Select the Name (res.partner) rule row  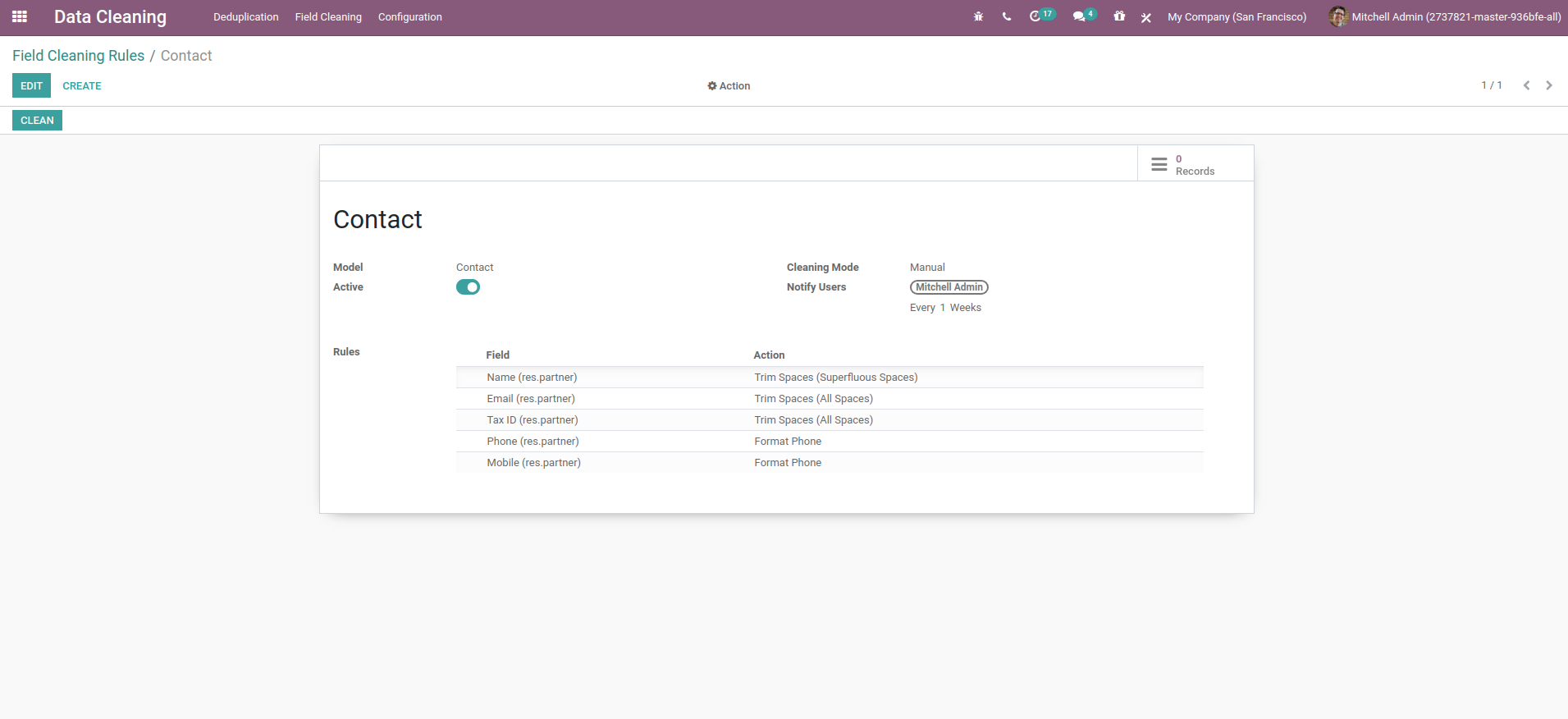tap(830, 378)
